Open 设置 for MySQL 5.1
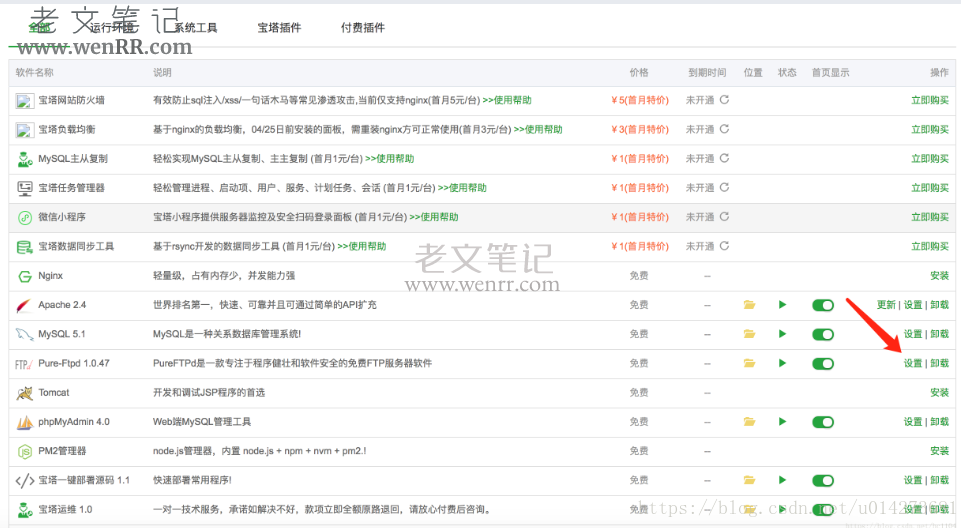This screenshot has width=969, height=528. tap(913, 334)
